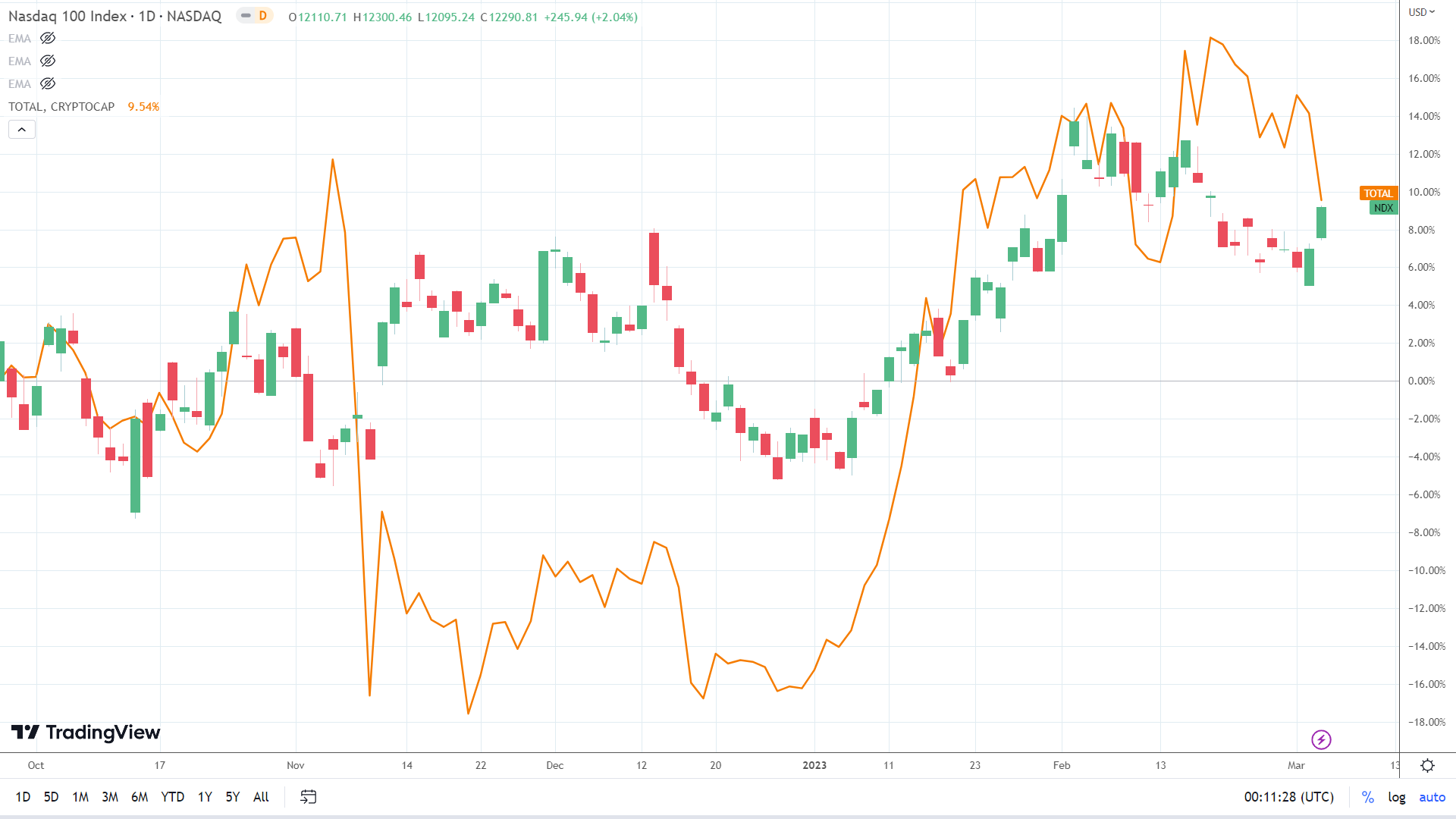
Task: Show the first hidden EMA indicator
Action: [x=48, y=39]
